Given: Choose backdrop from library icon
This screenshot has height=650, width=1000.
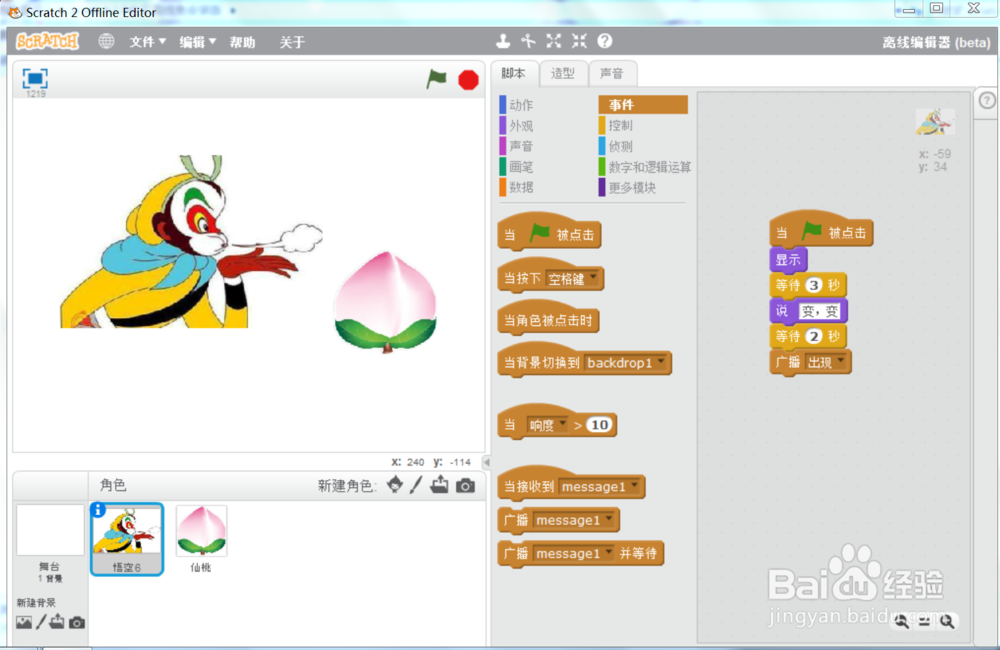Looking at the screenshot, I should [x=24, y=622].
